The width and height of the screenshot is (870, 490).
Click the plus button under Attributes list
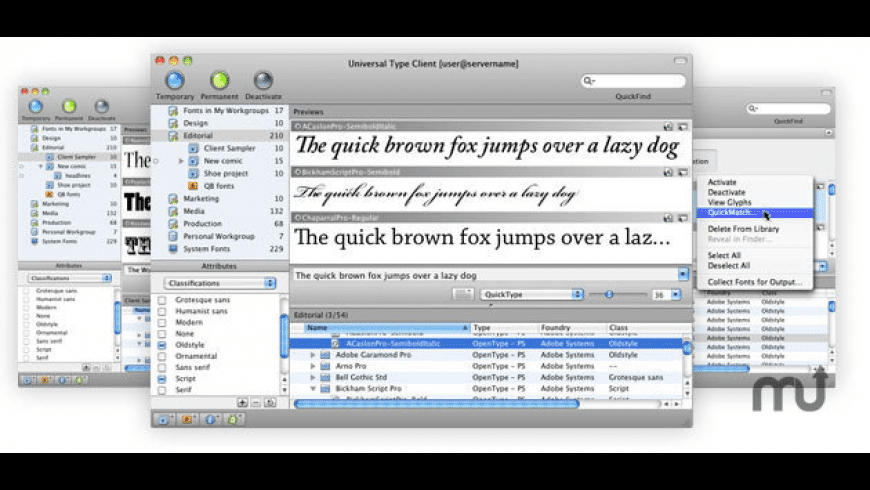pyautogui.click(x=242, y=402)
